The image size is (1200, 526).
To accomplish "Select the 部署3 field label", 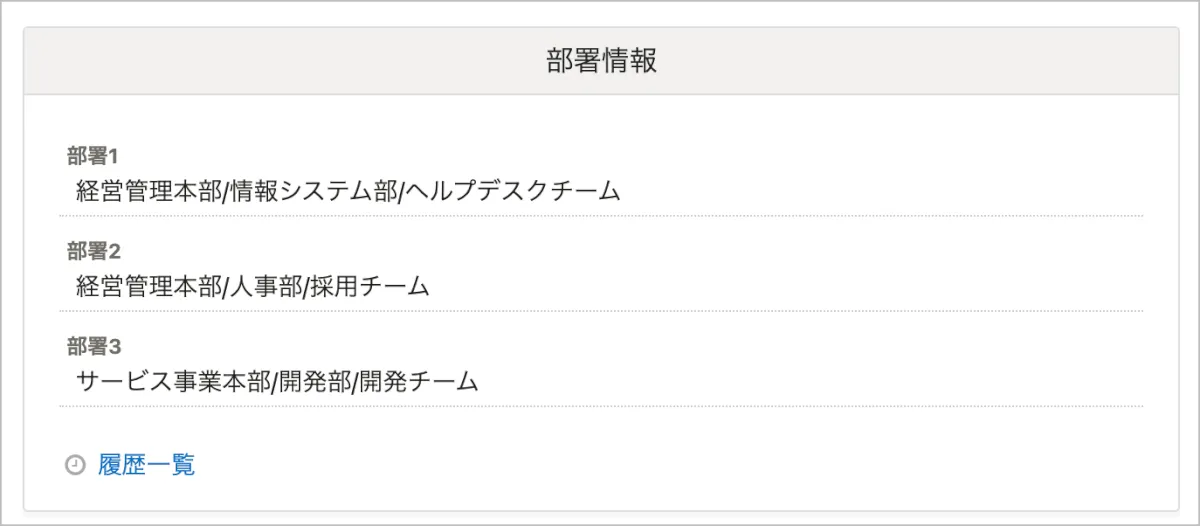I will [93, 346].
